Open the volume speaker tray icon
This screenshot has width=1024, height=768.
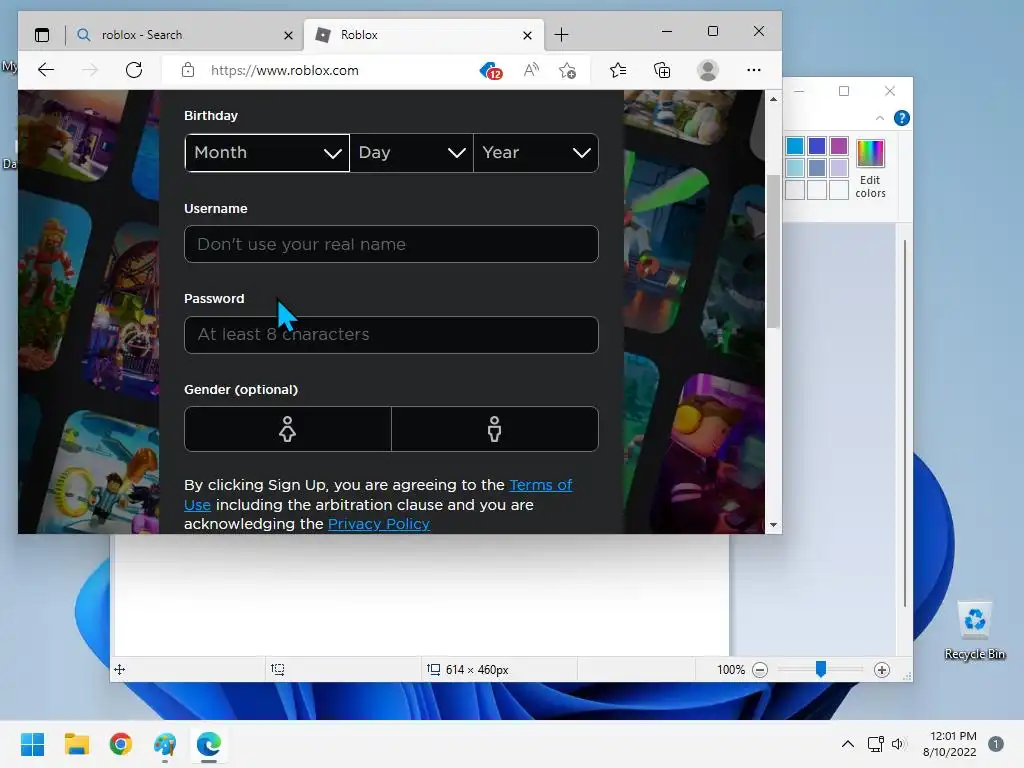point(899,744)
